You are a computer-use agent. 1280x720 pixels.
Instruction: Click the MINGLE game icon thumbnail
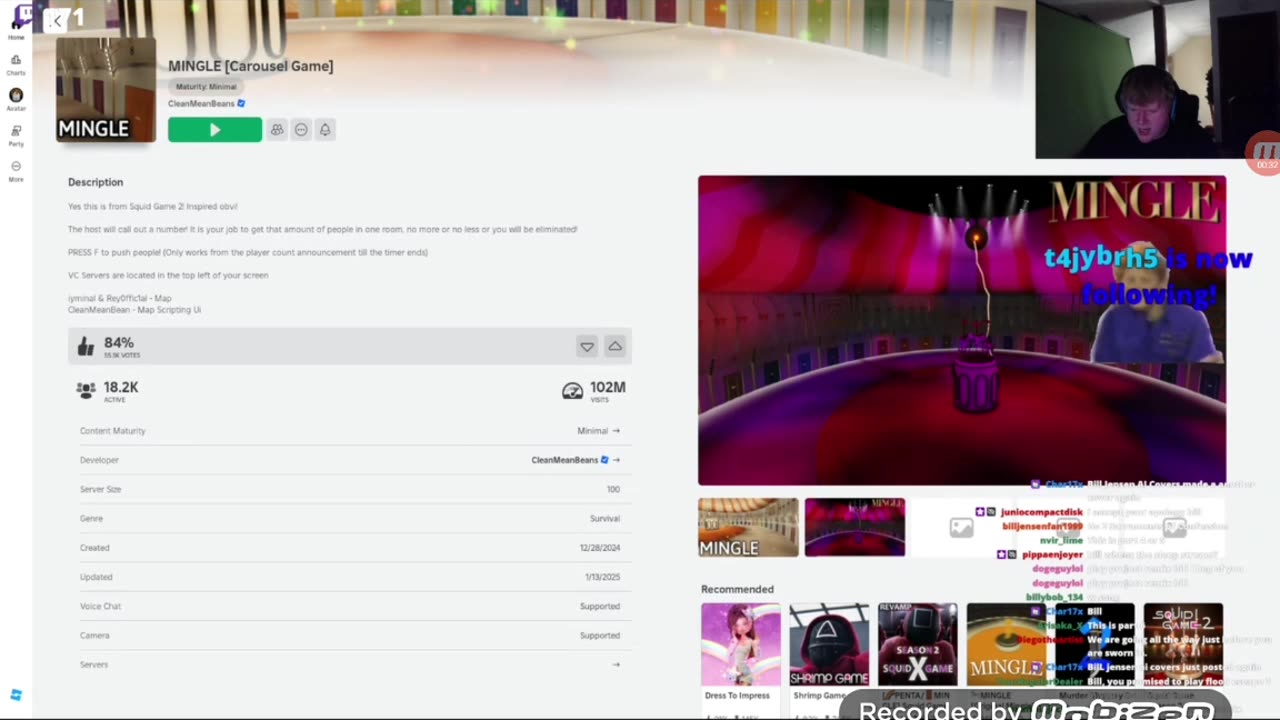tap(106, 90)
